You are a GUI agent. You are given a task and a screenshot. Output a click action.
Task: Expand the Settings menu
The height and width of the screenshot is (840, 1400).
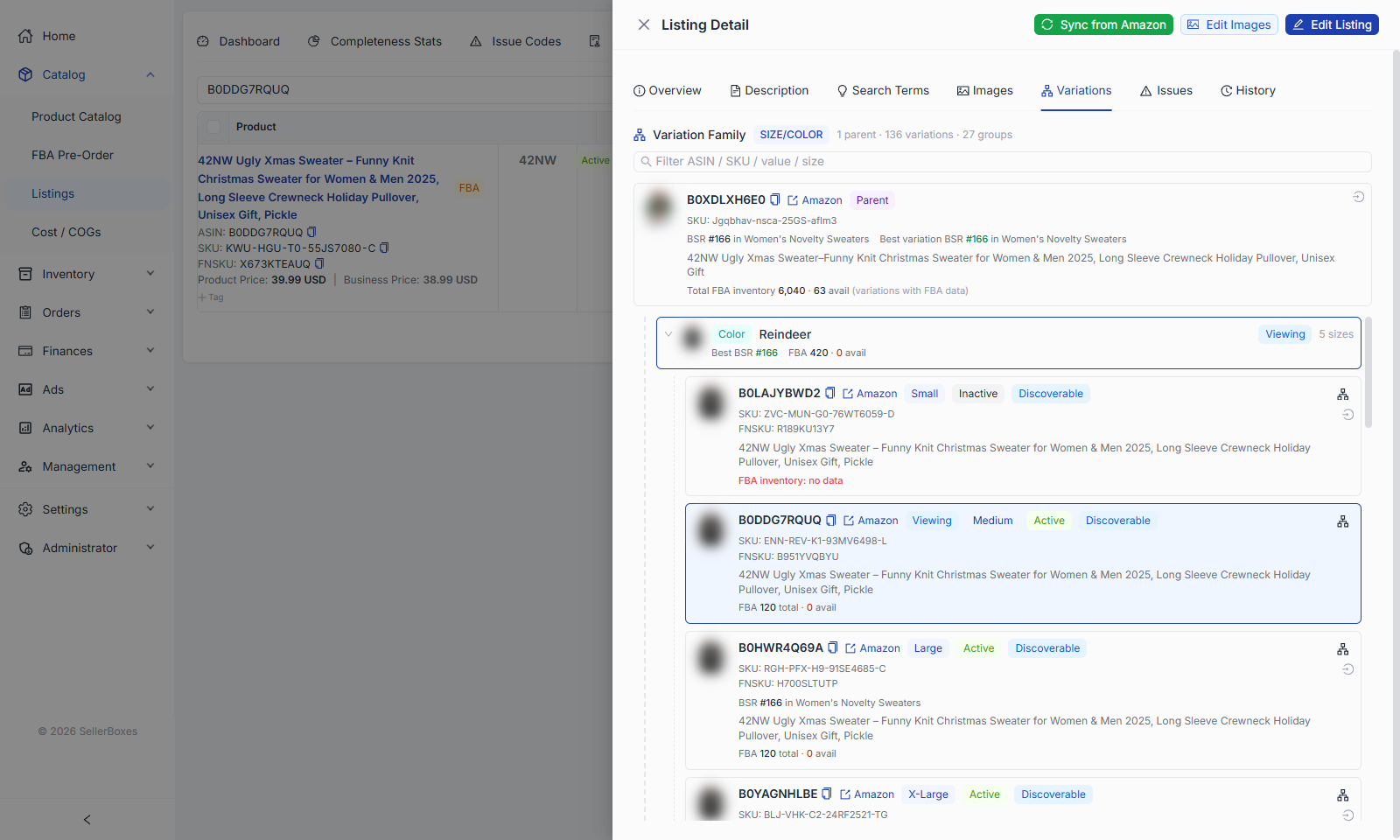coord(87,509)
